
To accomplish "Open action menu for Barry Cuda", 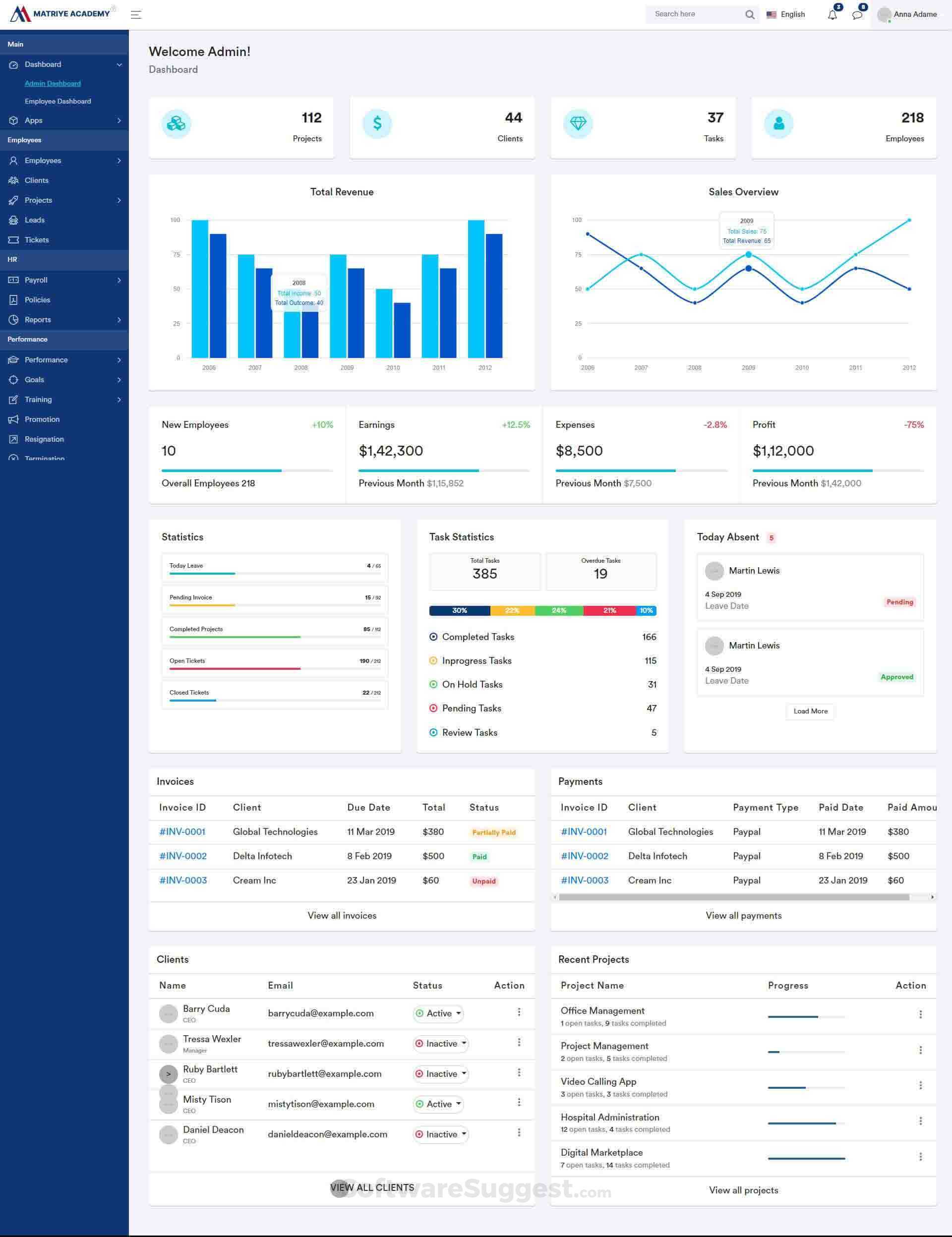I will coord(519,1011).
